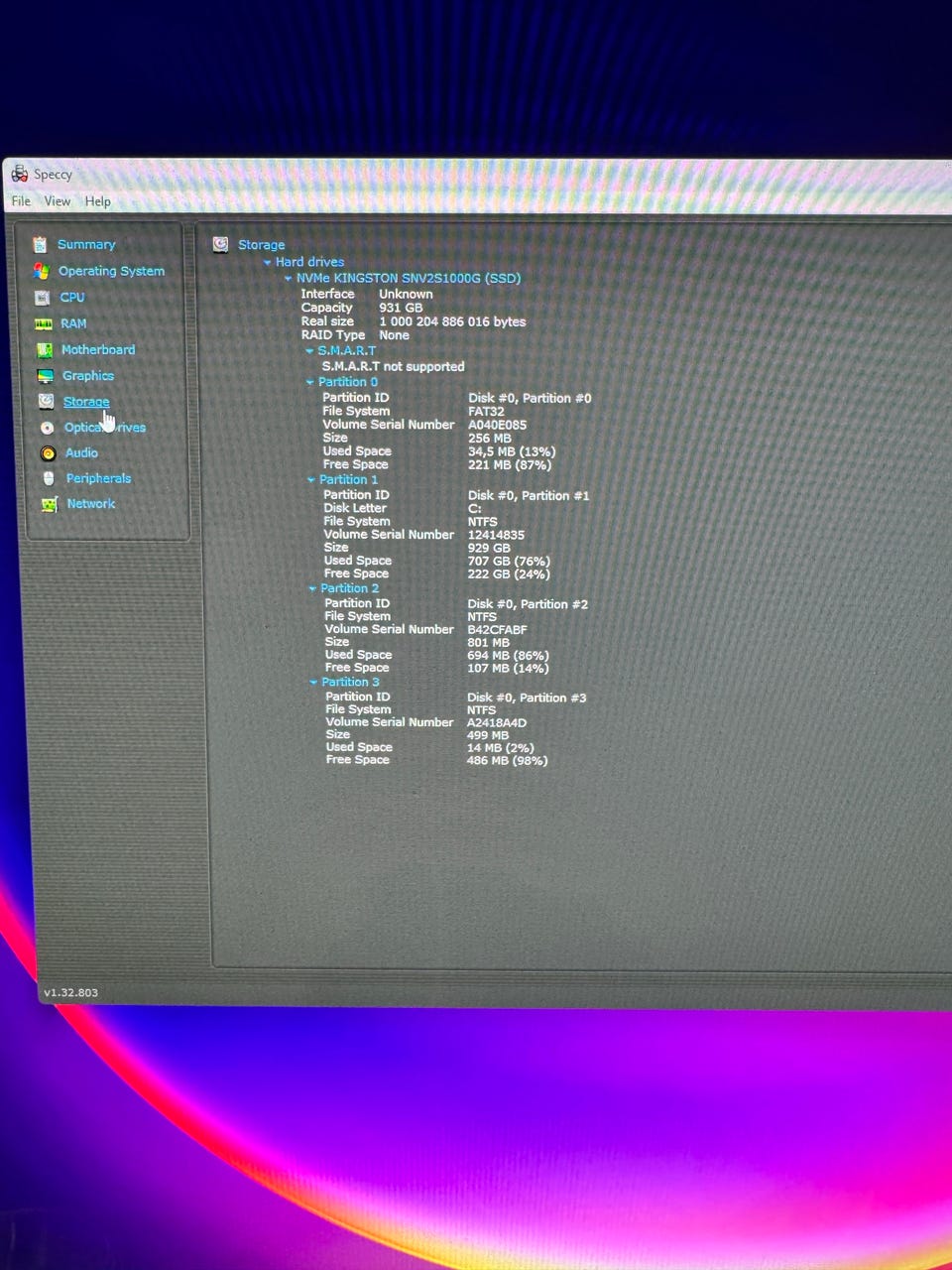Open the Peripherals section
Viewport: 952px width, 1270px height.
coord(98,478)
